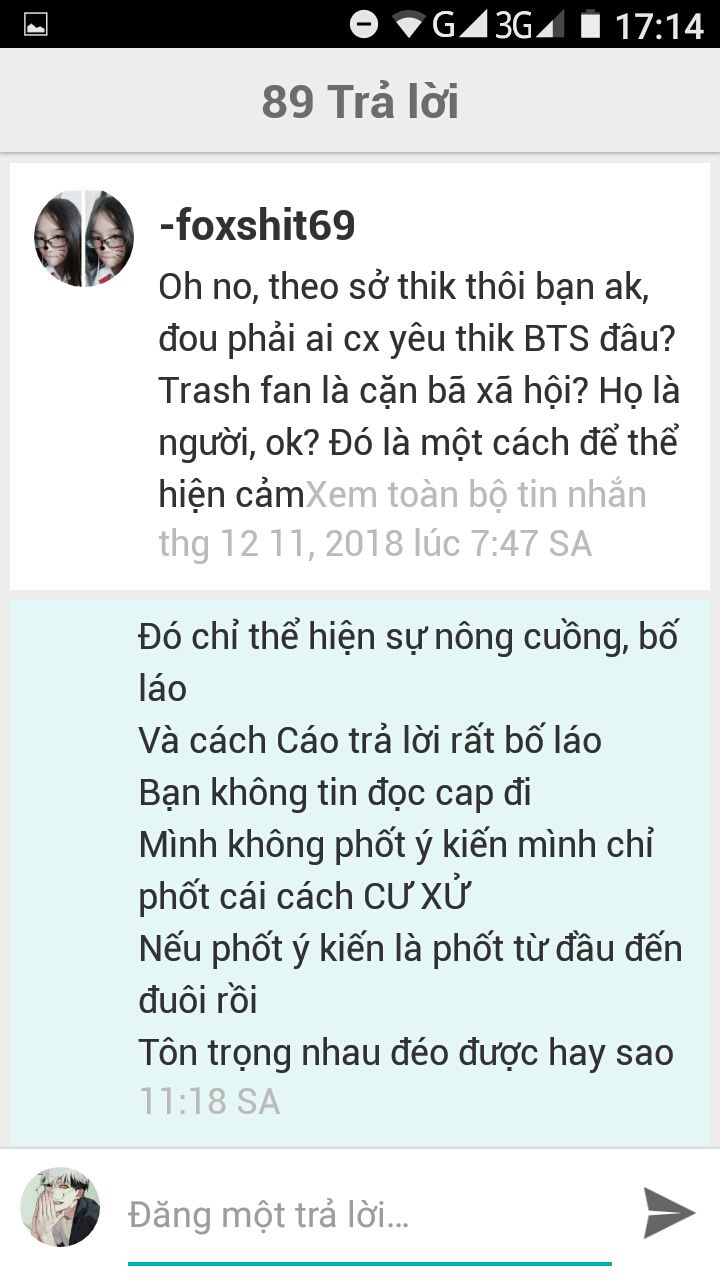Tap the "89 Trả lời" header title
The image size is (720, 1280).
pyautogui.click(x=360, y=101)
